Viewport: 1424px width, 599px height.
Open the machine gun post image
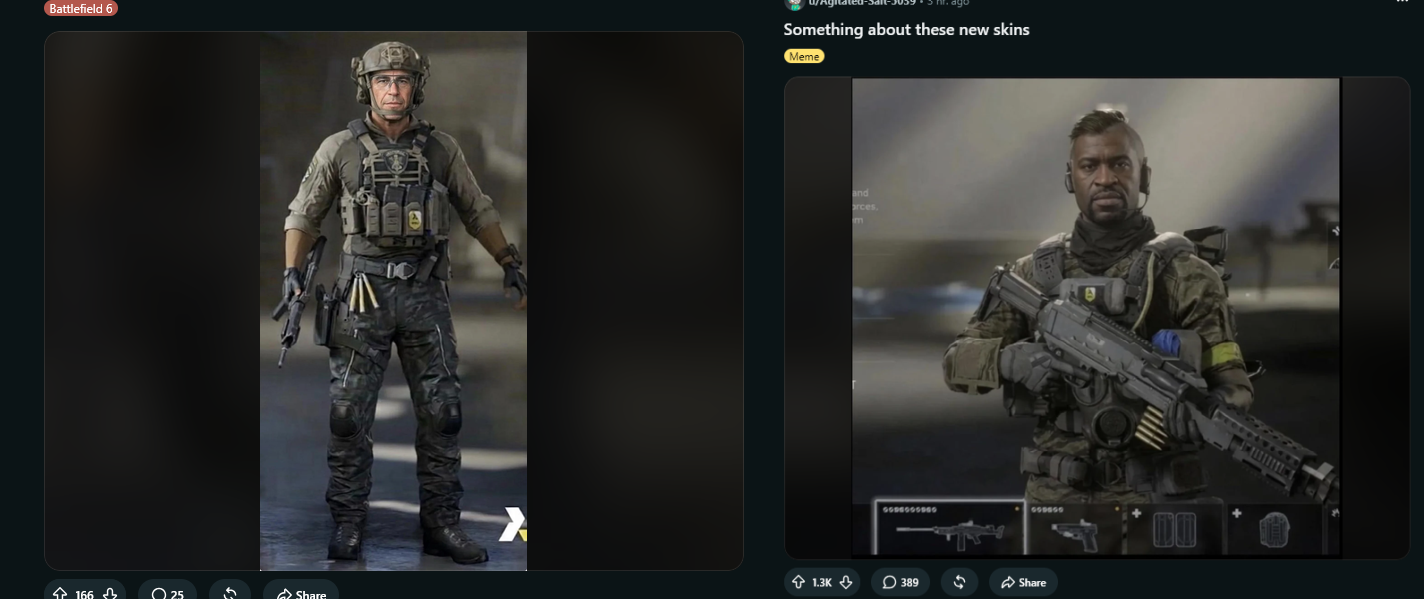coord(1096,317)
